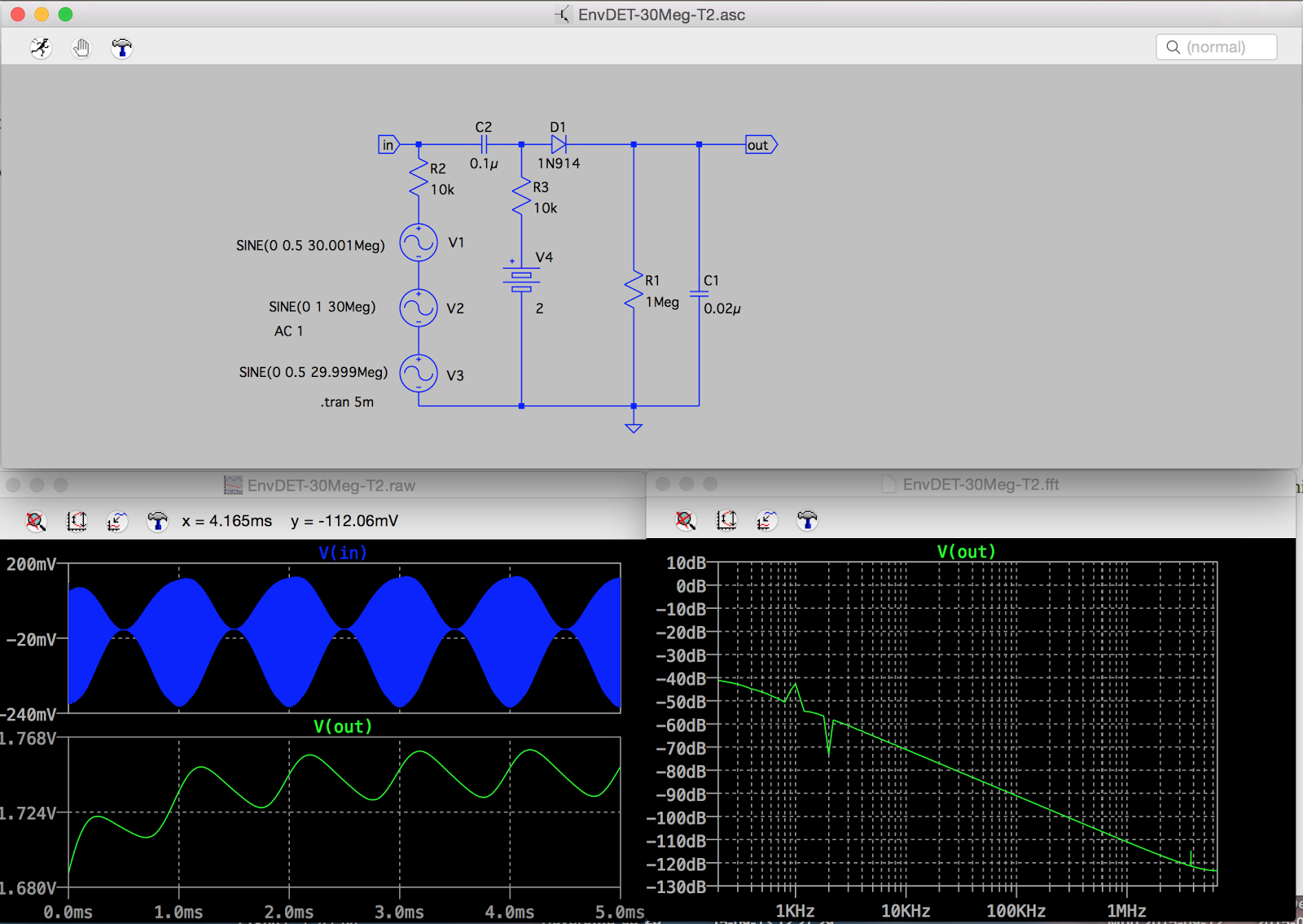
Task: Run the simulation with the running-man icon
Action: 39,47
